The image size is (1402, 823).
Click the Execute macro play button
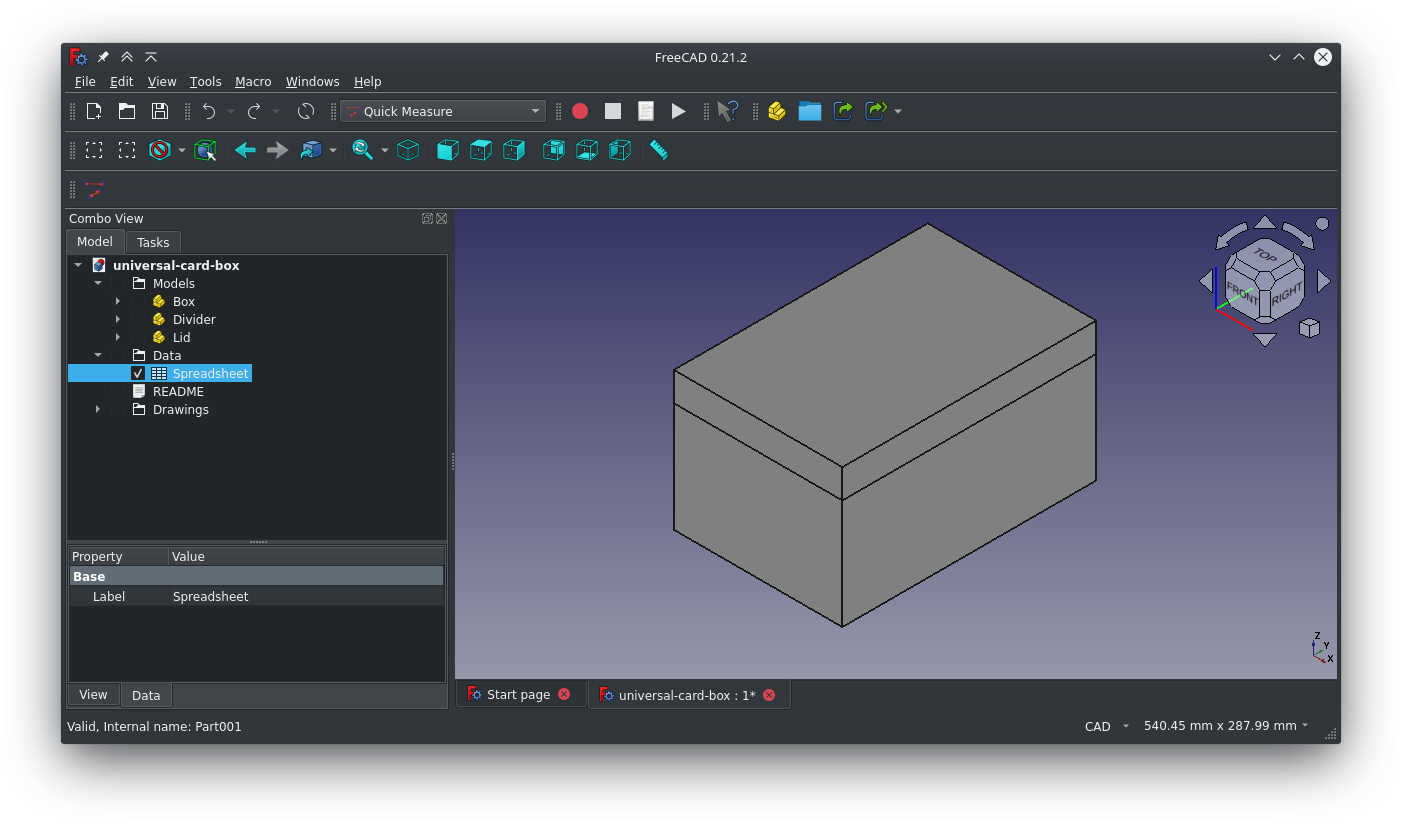coord(678,111)
